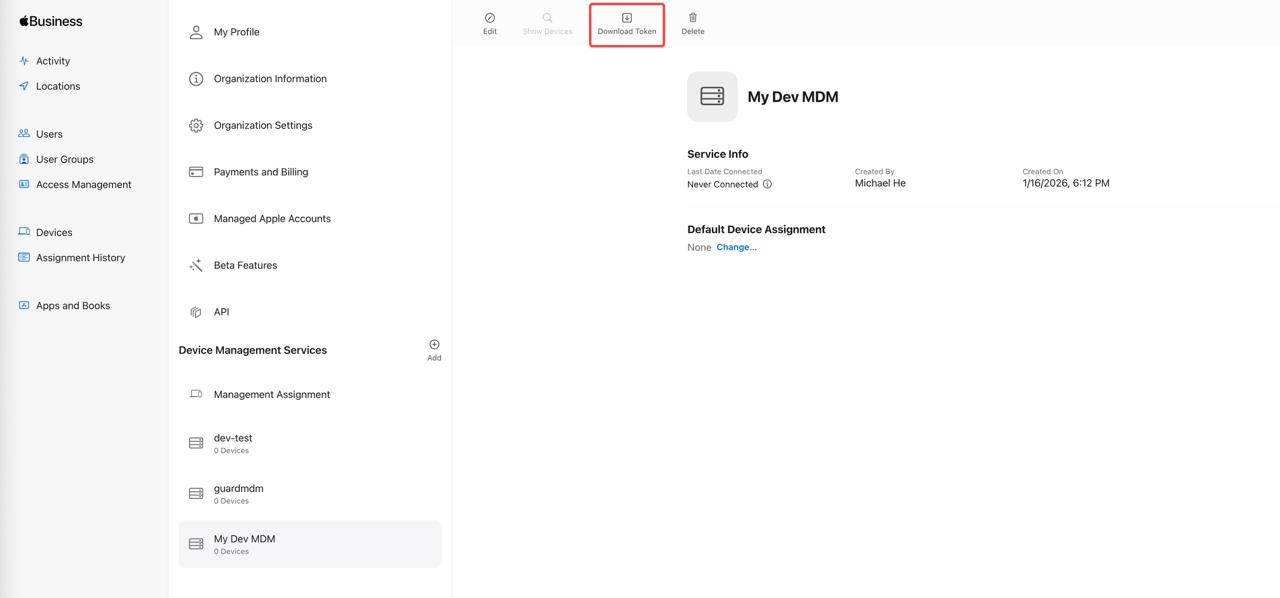Click the My Profile person icon

tap(196, 32)
